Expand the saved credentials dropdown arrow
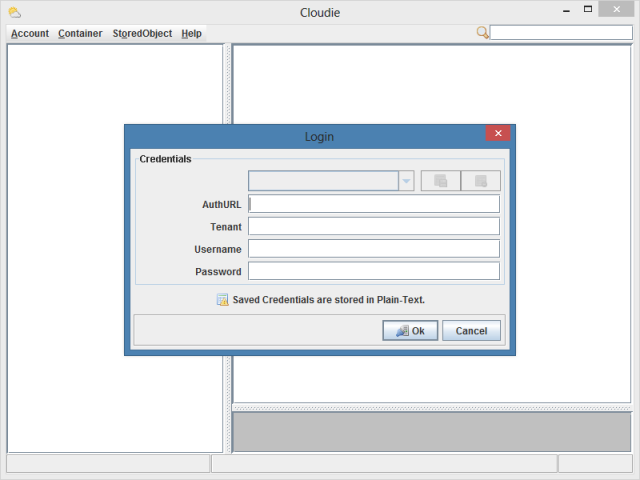640x480 pixels. pyautogui.click(x=407, y=181)
